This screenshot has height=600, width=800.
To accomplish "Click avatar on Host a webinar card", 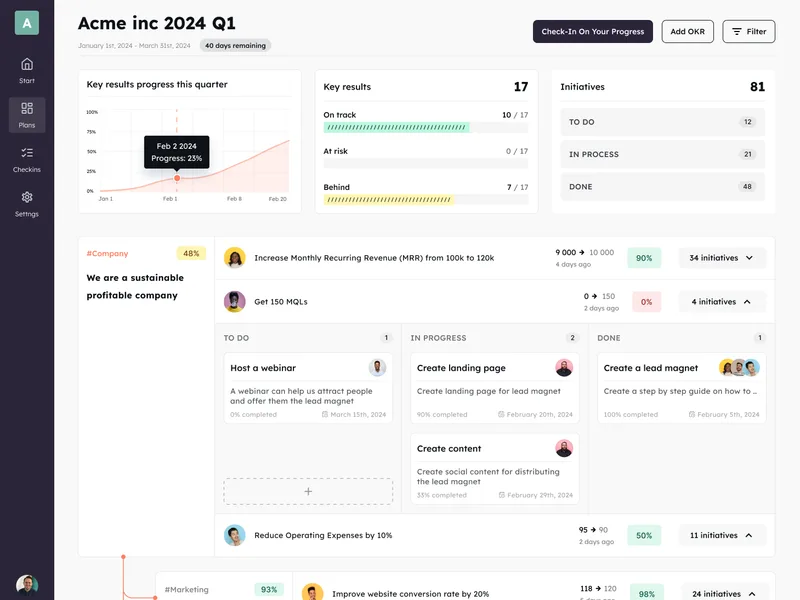I will pos(377,367).
